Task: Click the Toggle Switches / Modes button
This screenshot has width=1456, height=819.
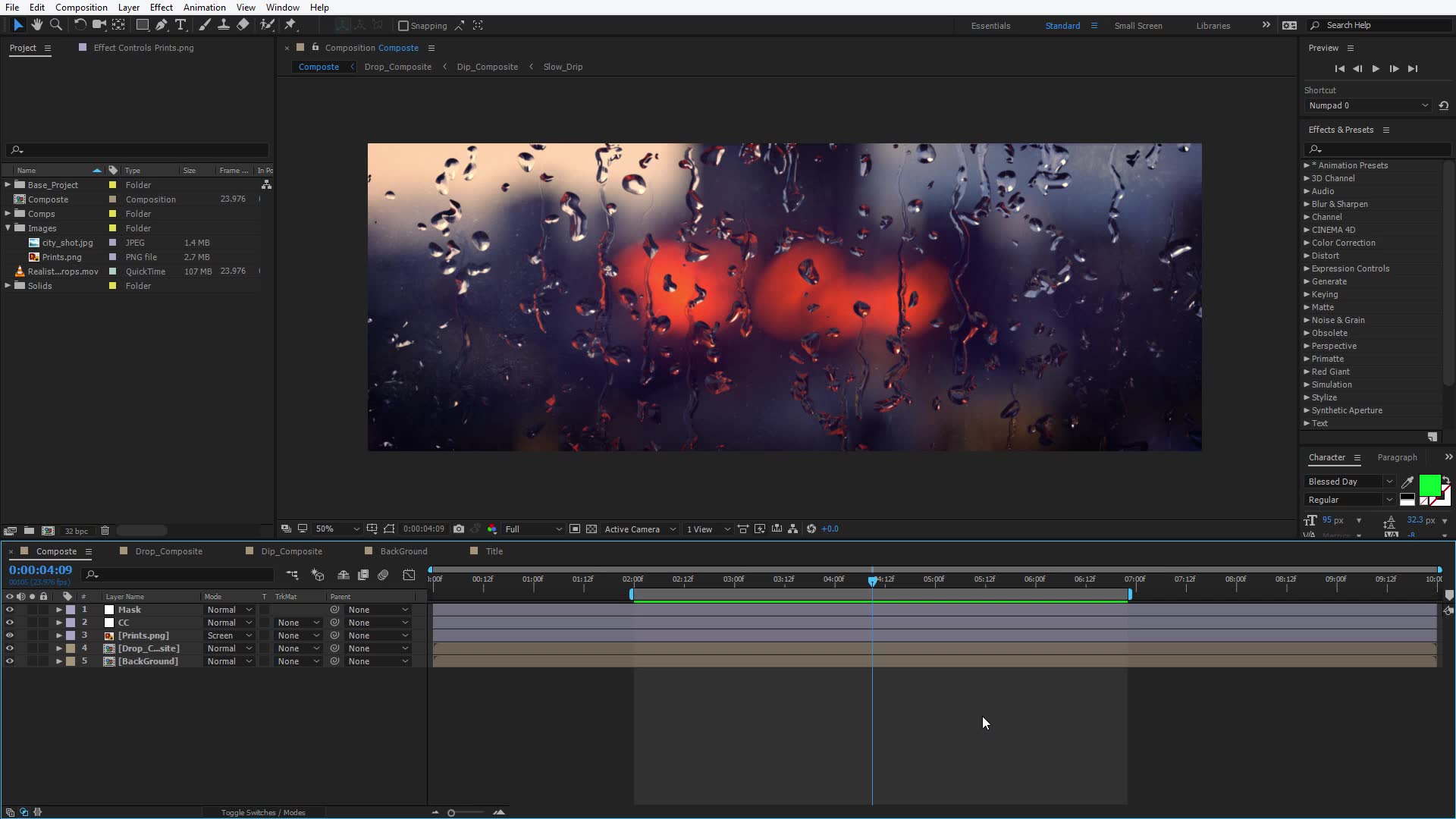Action: tap(263, 812)
